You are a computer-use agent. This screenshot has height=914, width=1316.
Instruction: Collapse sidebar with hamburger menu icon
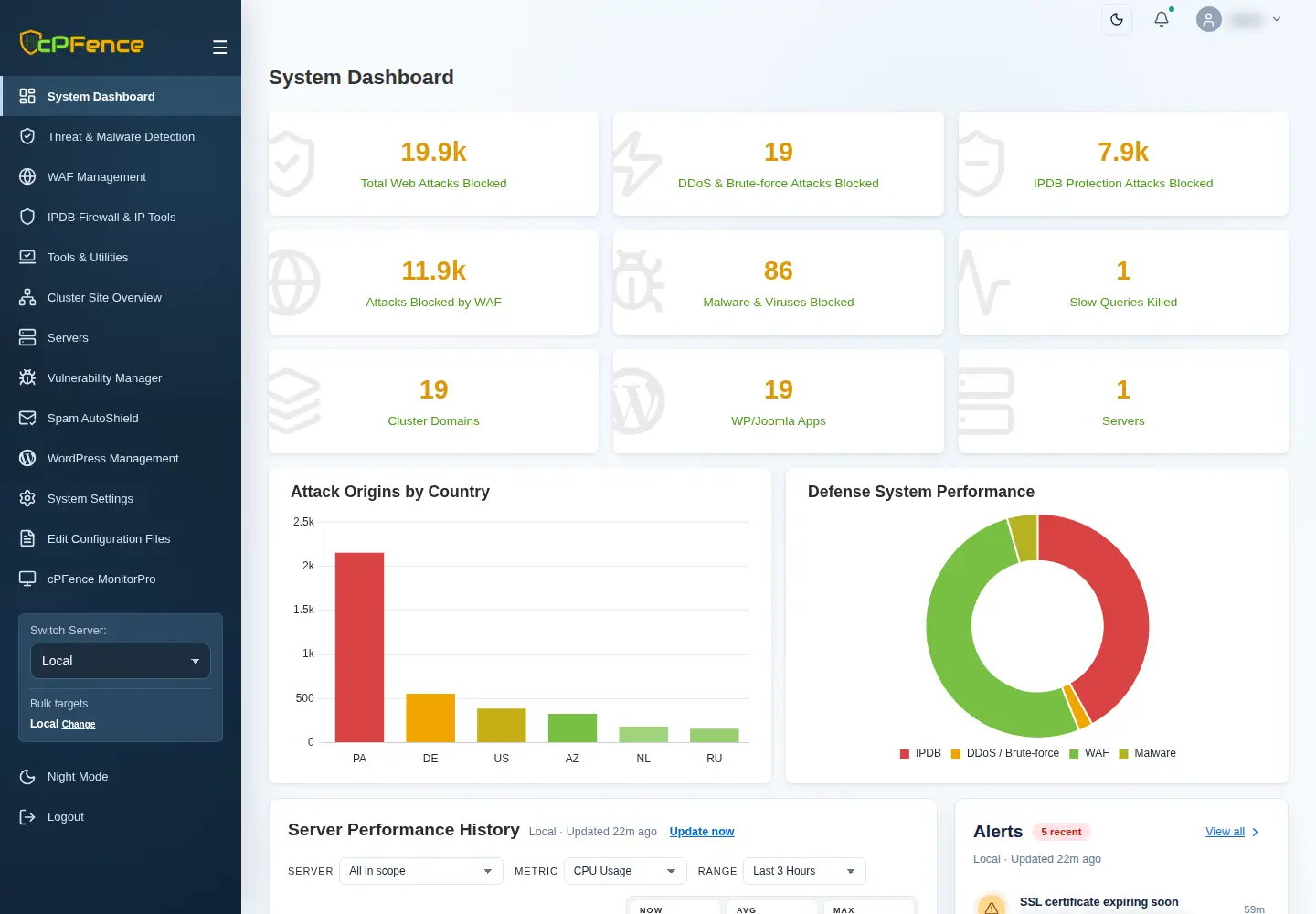(x=219, y=48)
